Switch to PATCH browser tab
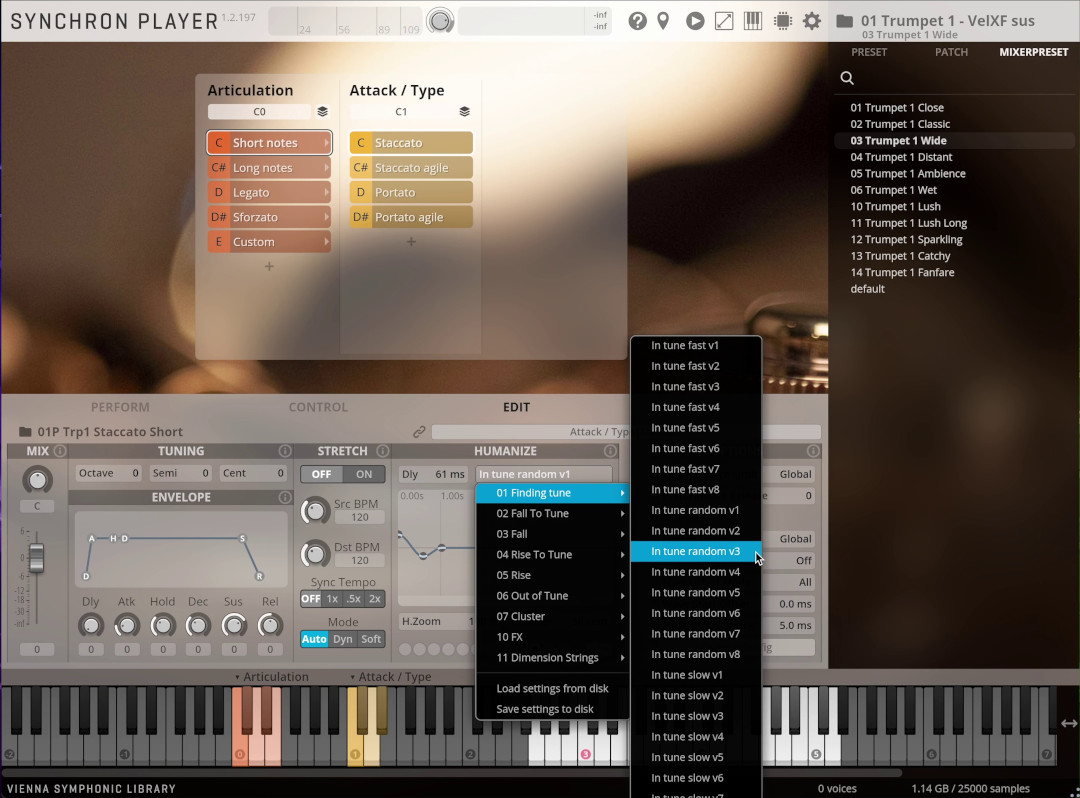Image resolution: width=1080 pixels, height=798 pixels. coord(951,52)
